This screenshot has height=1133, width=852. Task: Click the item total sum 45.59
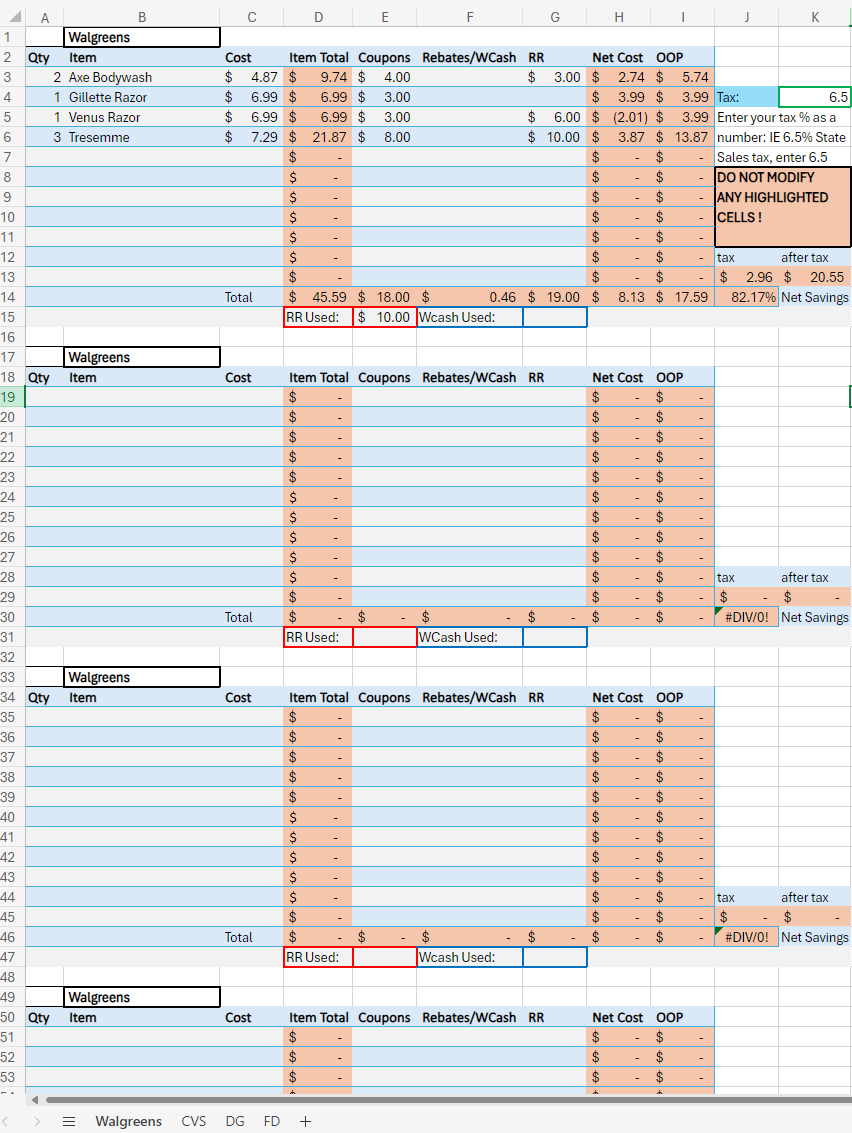(x=318, y=297)
